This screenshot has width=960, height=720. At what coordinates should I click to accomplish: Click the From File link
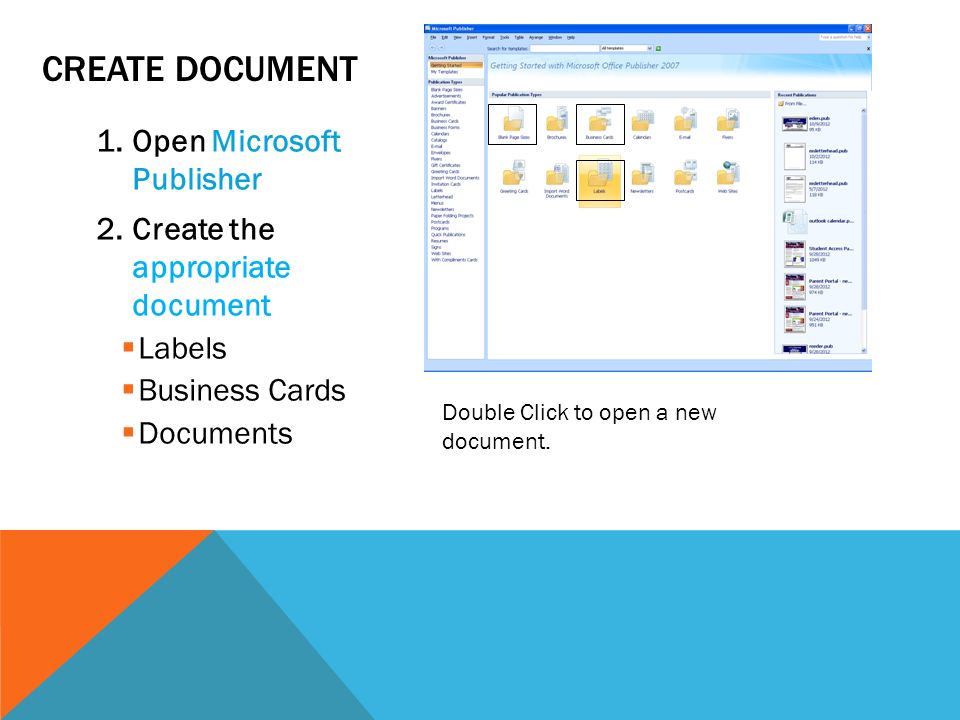pos(792,103)
